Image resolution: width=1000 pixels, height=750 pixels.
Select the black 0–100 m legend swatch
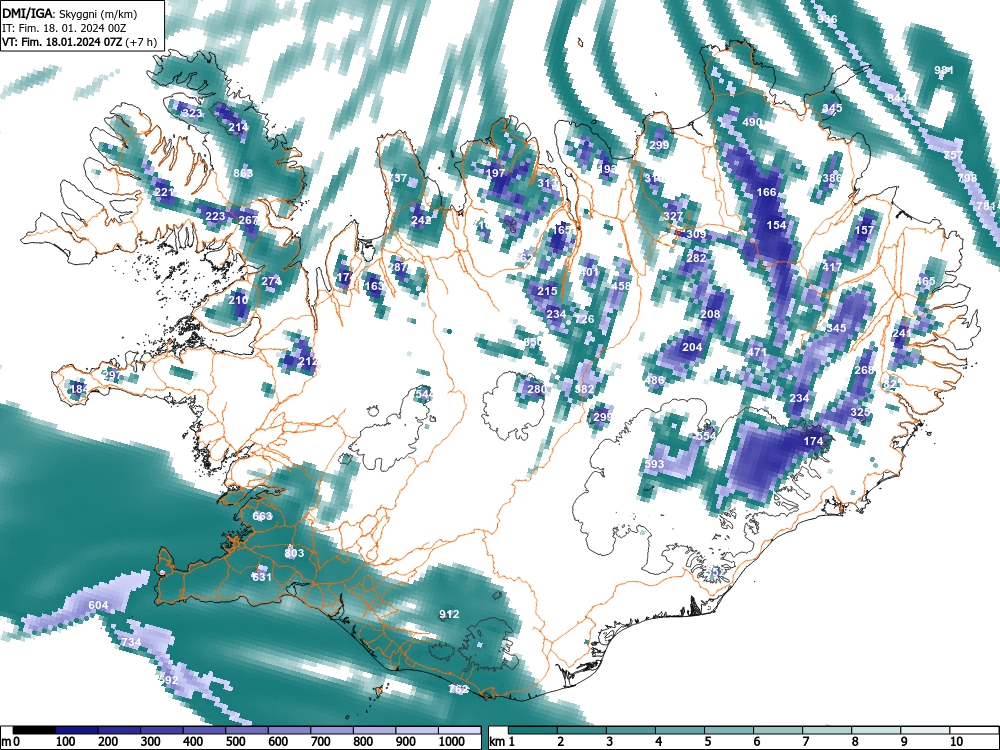coord(34,730)
